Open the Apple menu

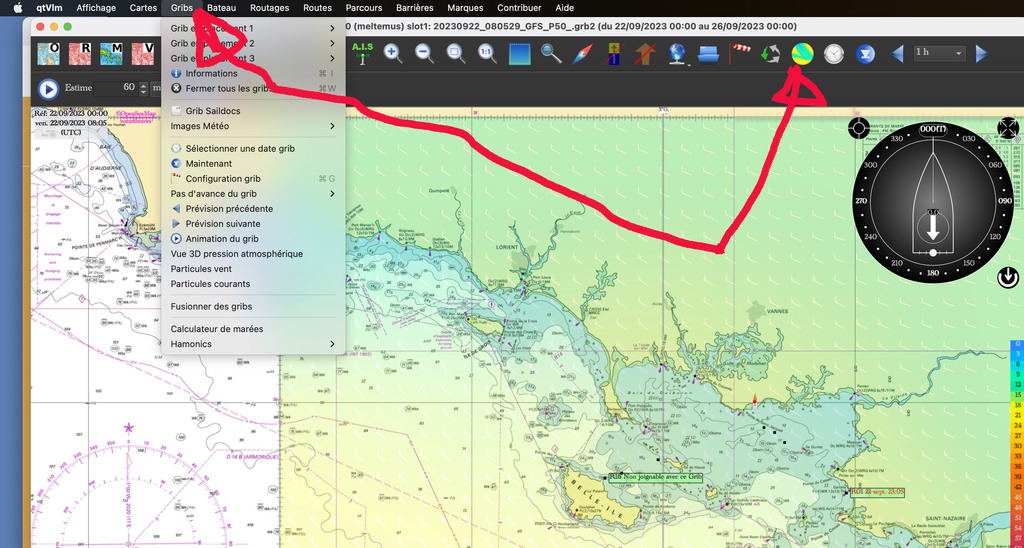(x=17, y=8)
